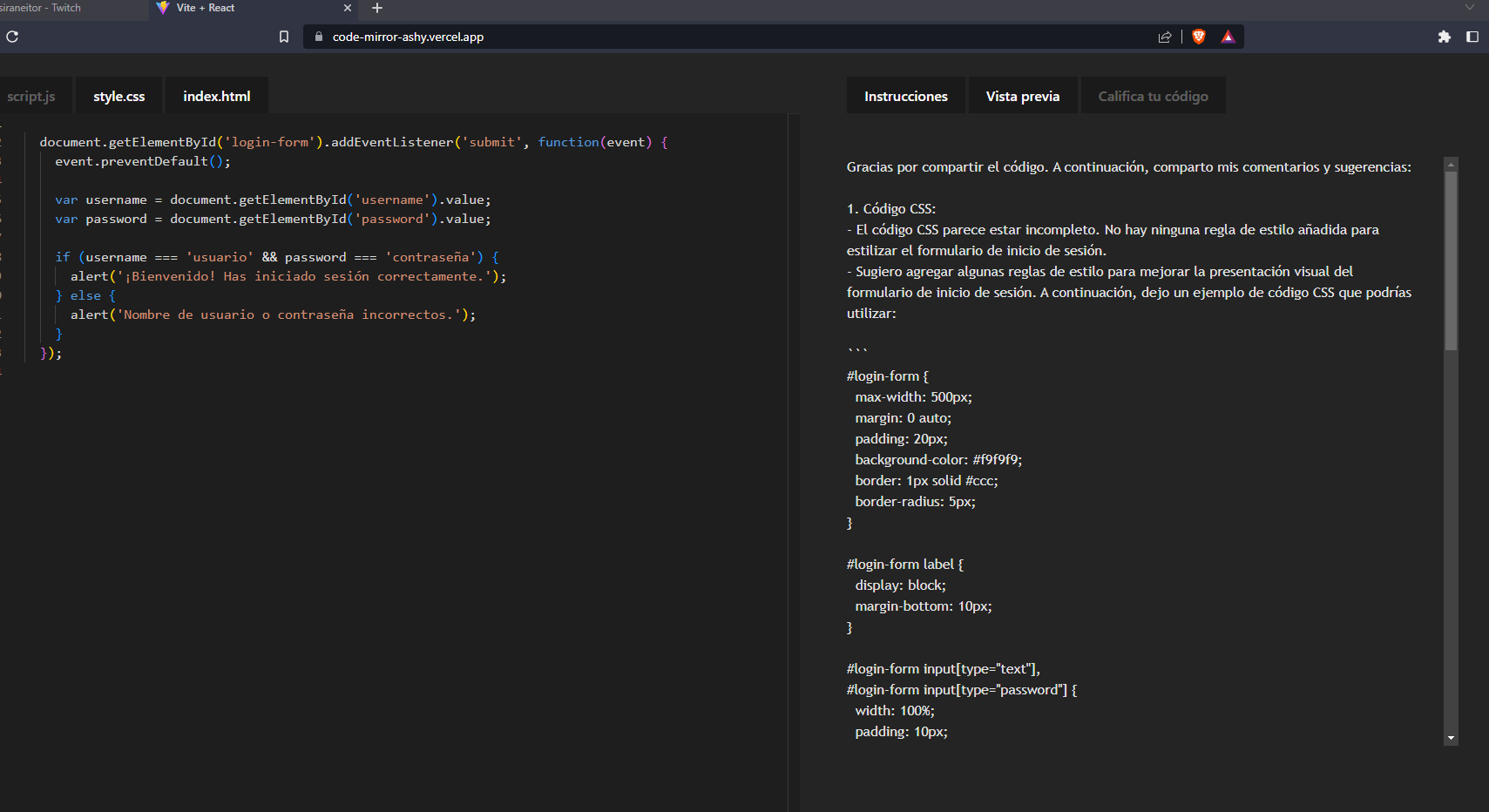This screenshot has height=812, width=1489.
Task: Click the 'display: block;' line
Action: (900, 585)
